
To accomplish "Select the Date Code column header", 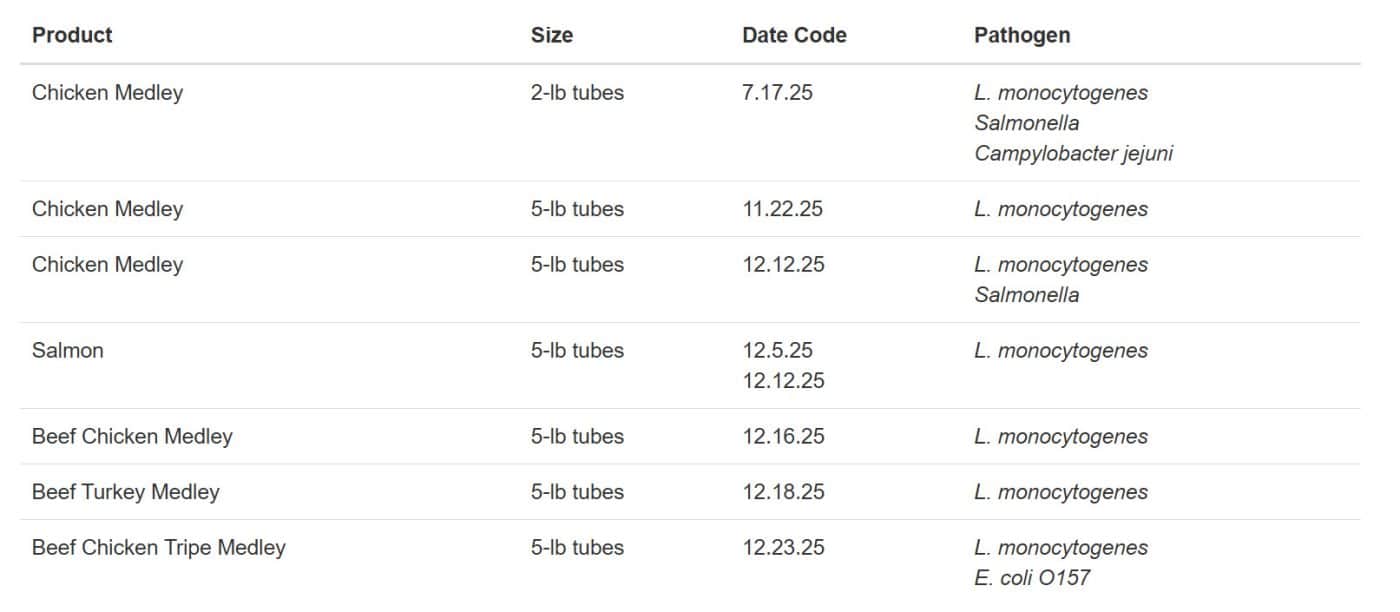I will pyautogui.click(x=794, y=35).
